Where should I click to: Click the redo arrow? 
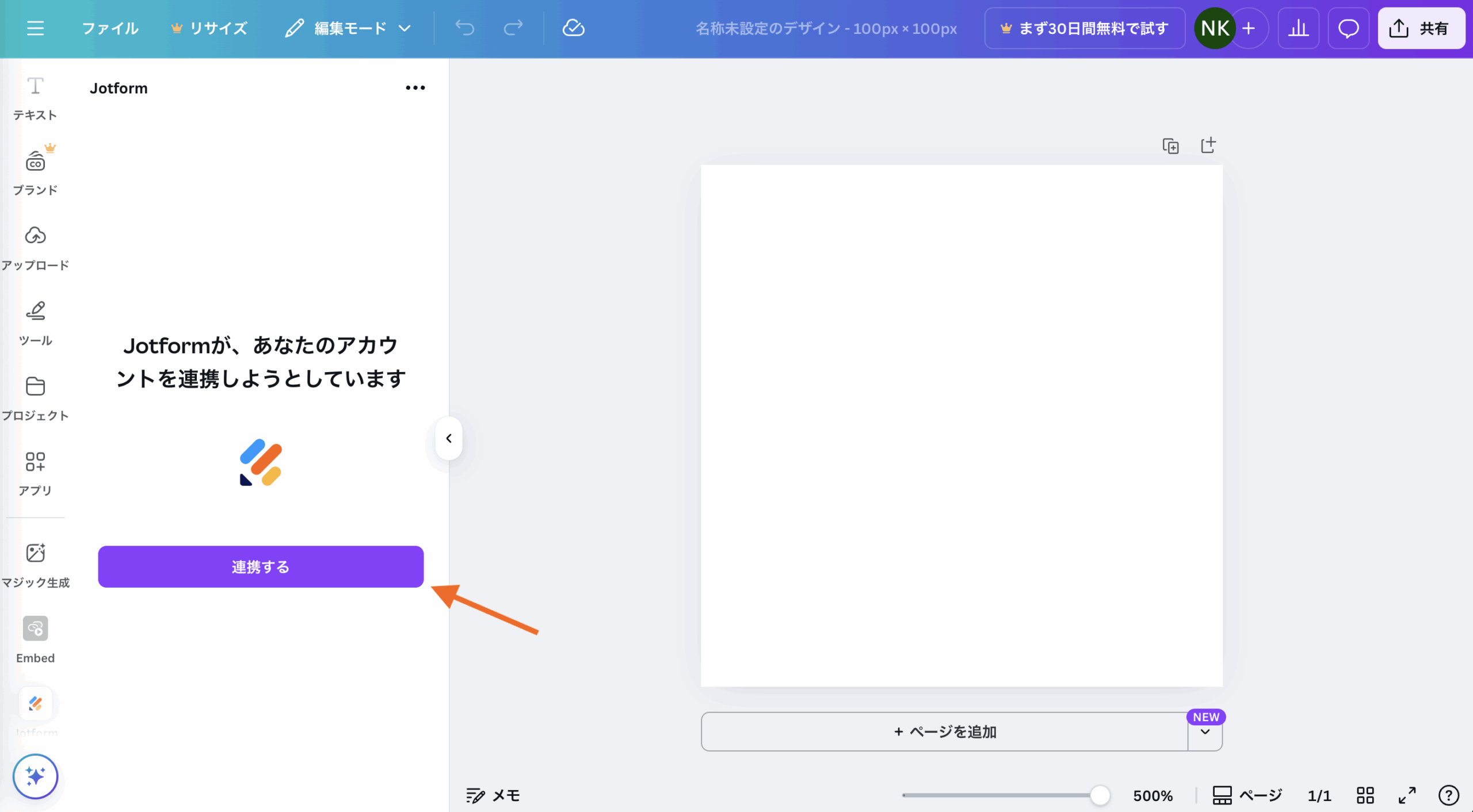pos(513,28)
